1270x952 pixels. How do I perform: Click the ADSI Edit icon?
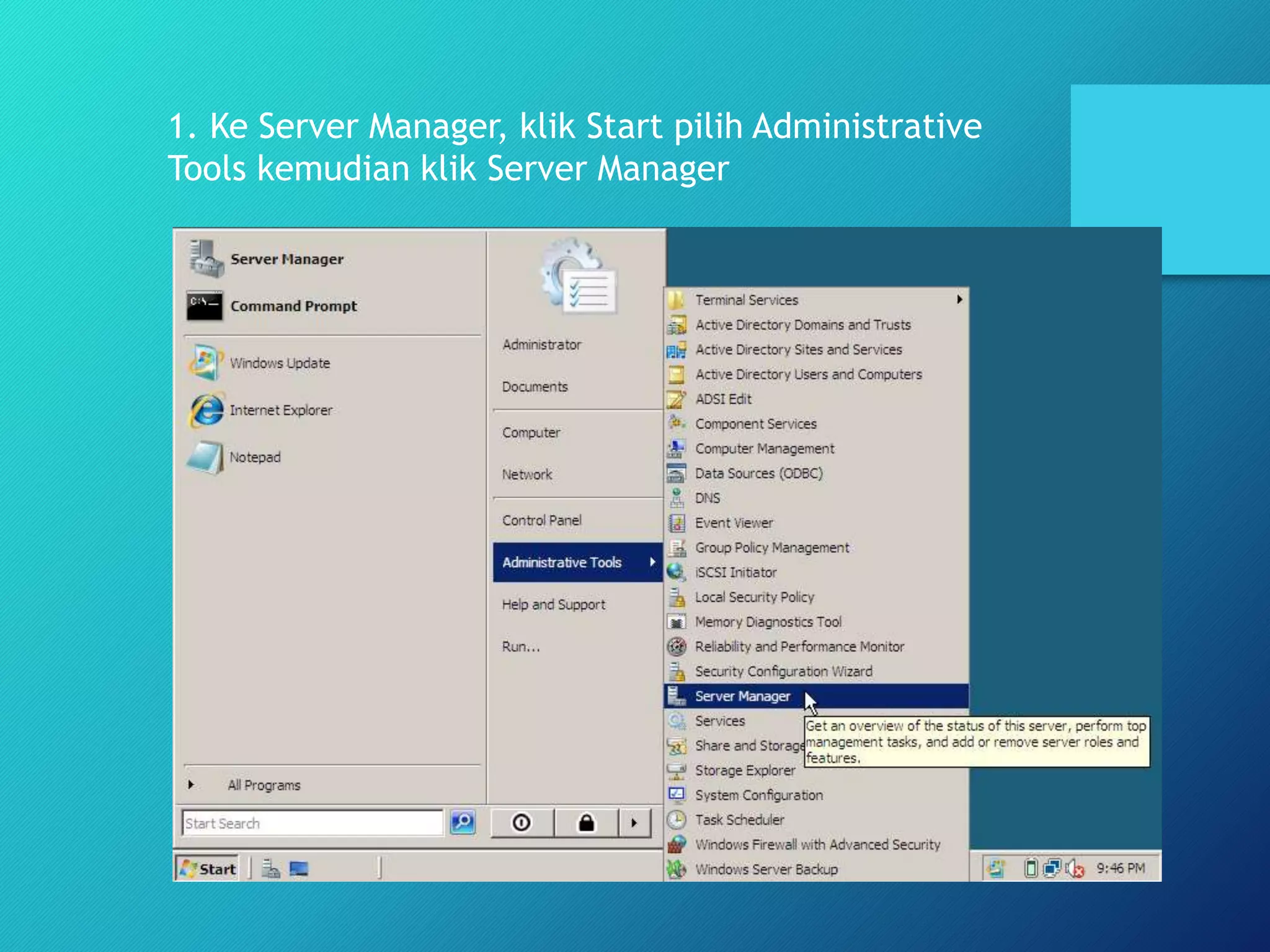click(677, 399)
